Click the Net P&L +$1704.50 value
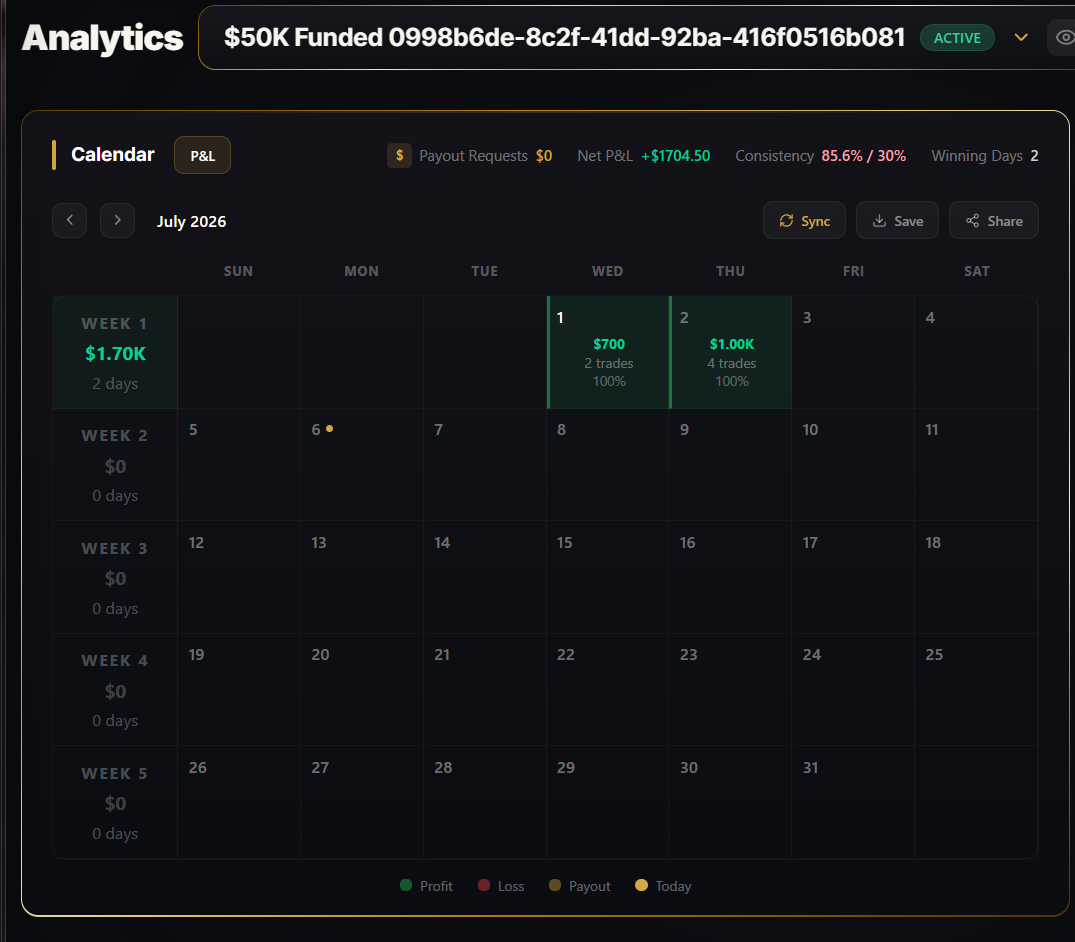Viewport: 1075px width, 942px height. (675, 156)
